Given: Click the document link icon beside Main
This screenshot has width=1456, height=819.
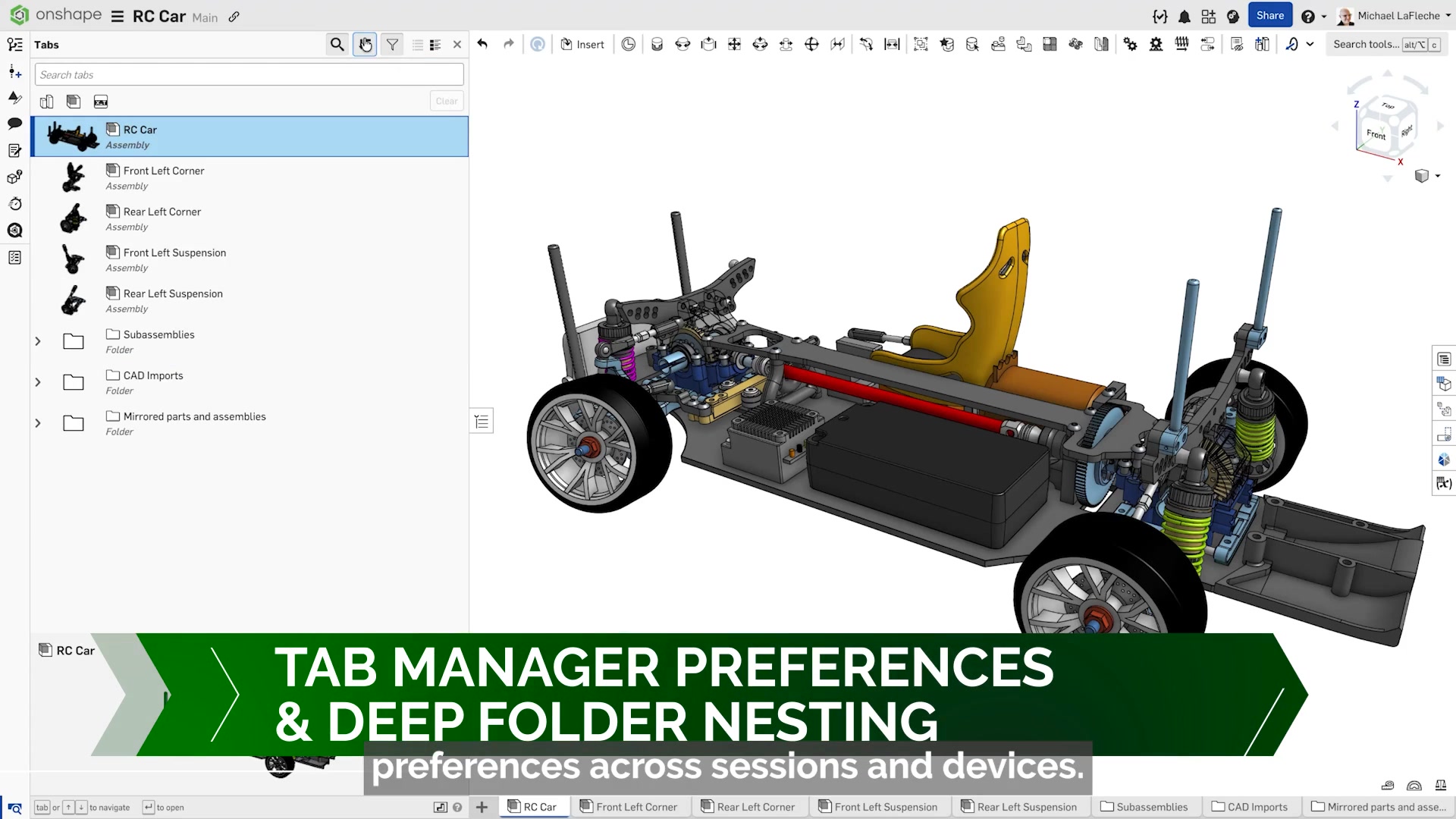Looking at the screenshot, I should pyautogui.click(x=234, y=17).
